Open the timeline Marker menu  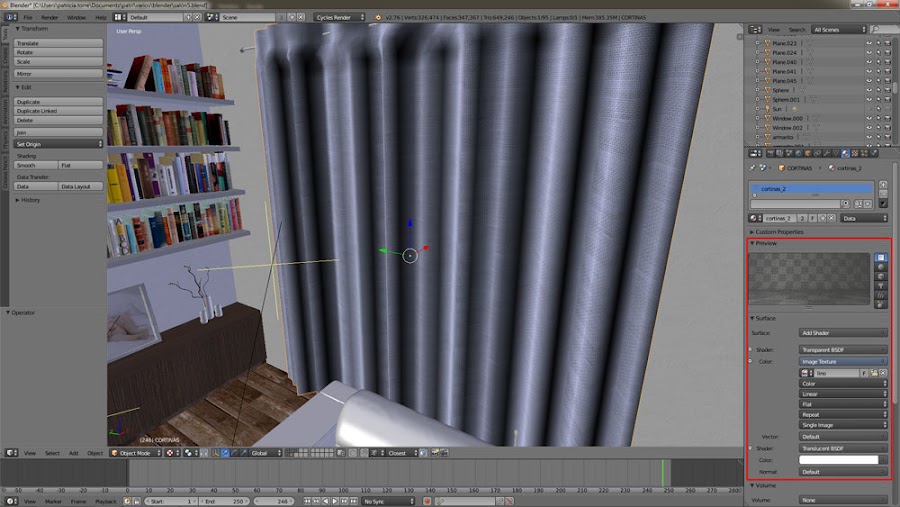coord(53,501)
